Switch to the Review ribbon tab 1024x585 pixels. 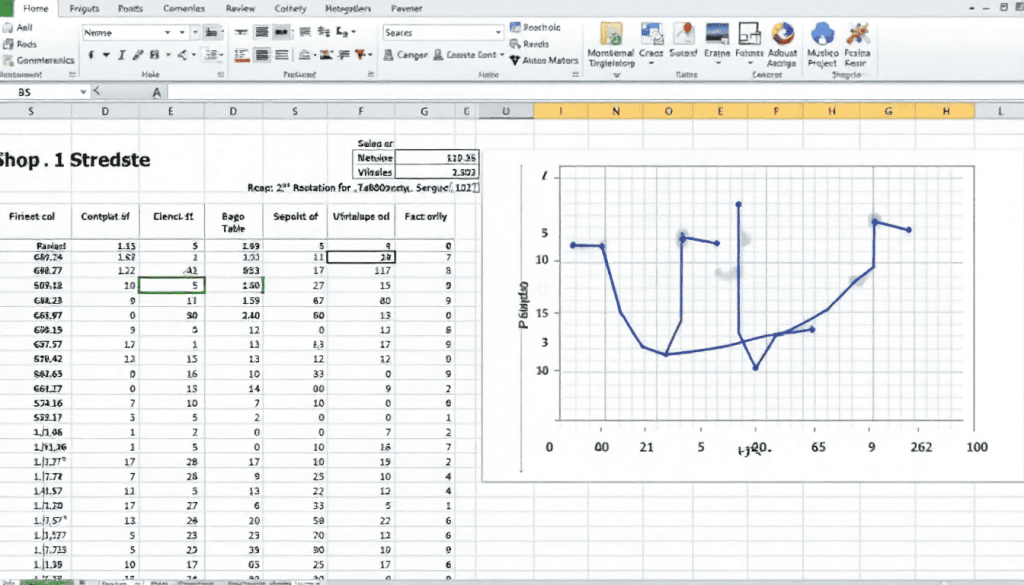tap(241, 9)
